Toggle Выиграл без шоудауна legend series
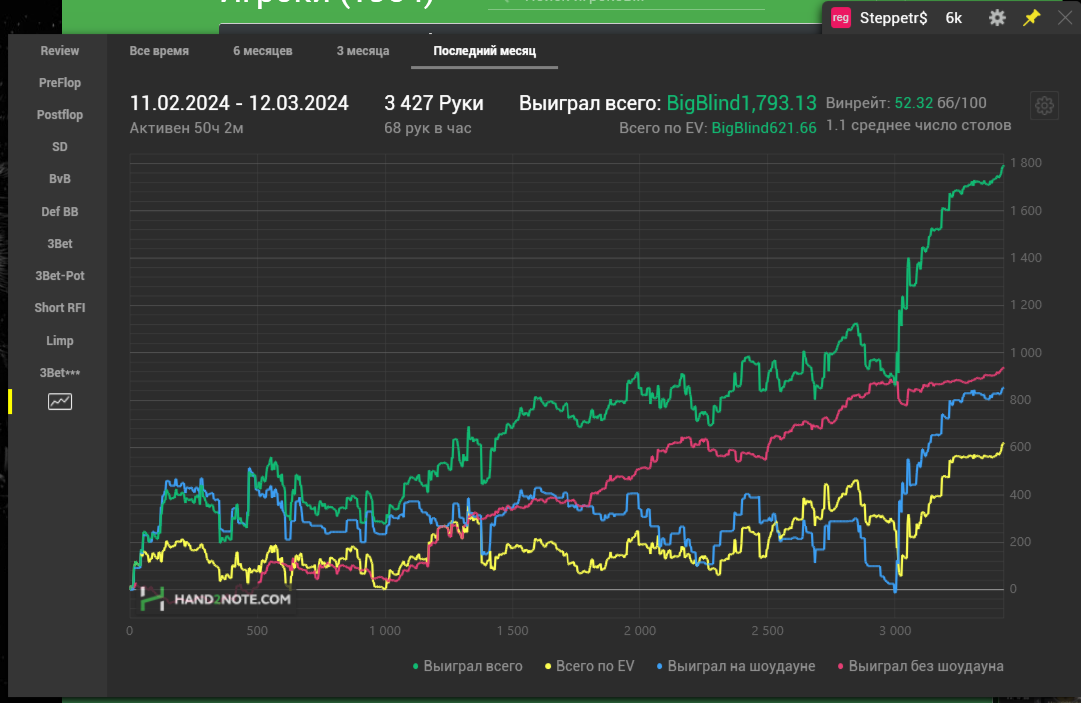Image resolution: width=1081 pixels, height=703 pixels. click(920, 666)
